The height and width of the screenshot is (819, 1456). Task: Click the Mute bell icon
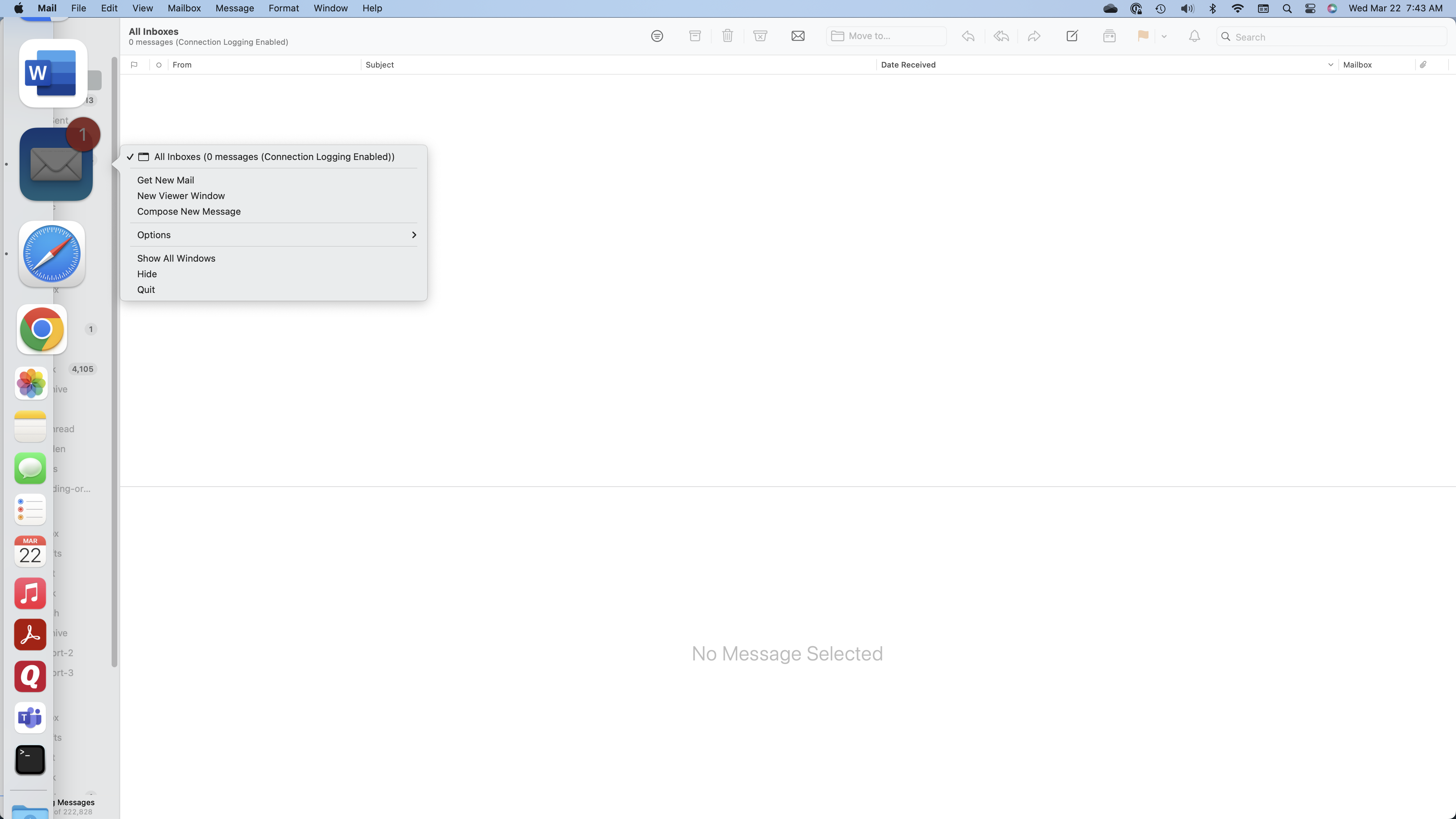1194,36
